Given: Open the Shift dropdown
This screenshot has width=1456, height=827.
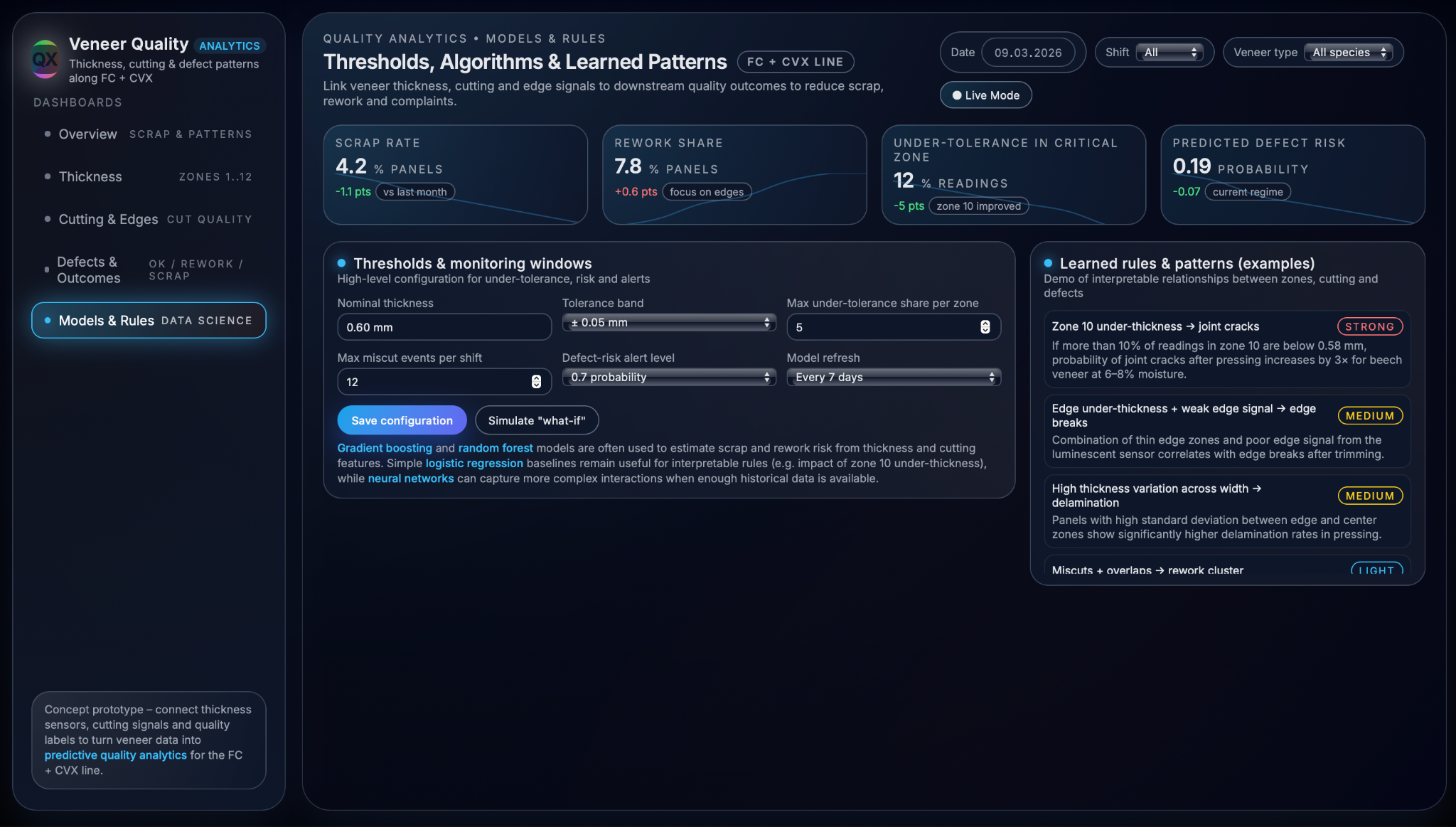Looking at the screenshot, I should coord(1169,53).
